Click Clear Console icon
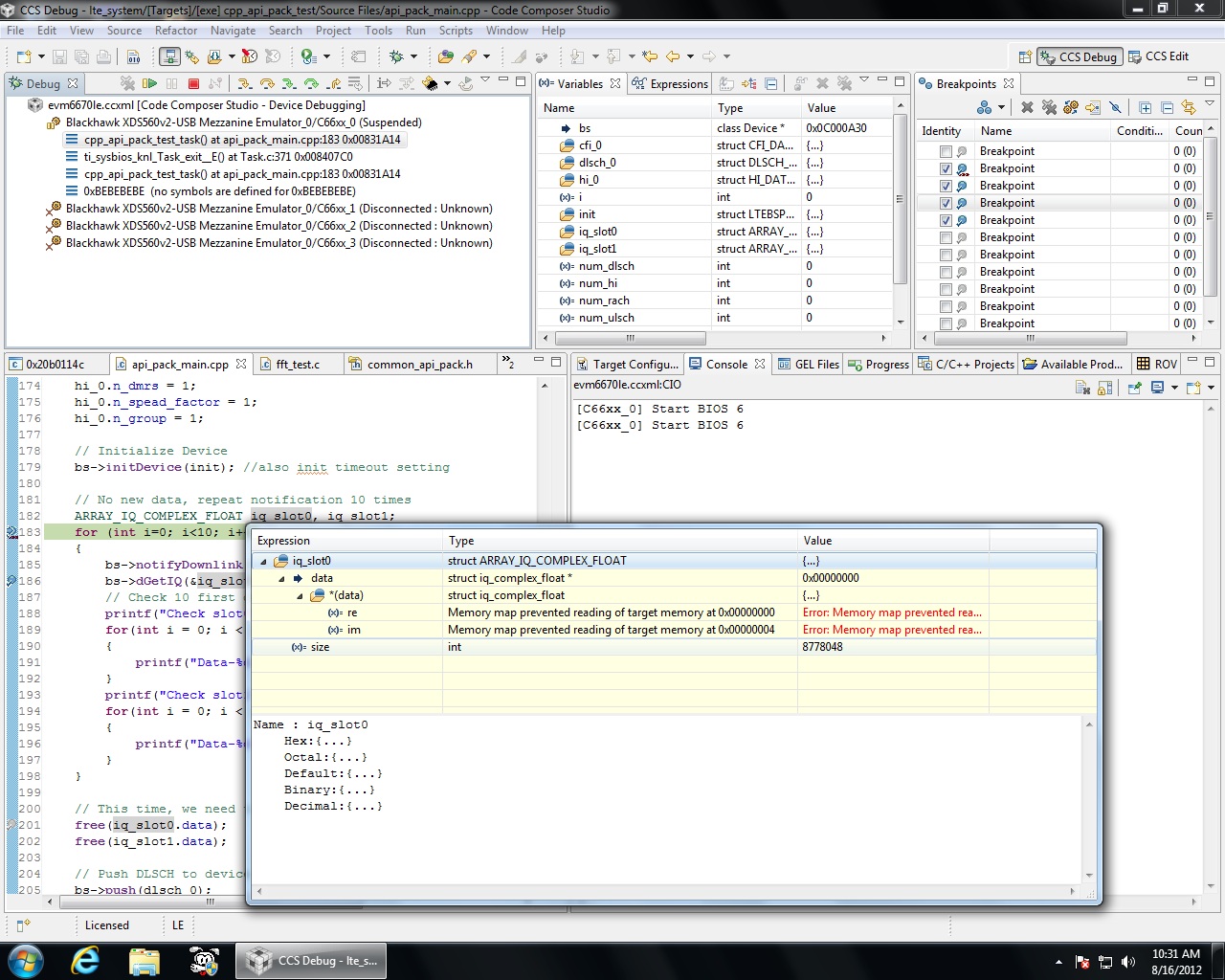Image resolution: width=1225 pixels, height=980 pixels. click(x=1082, y=388)
